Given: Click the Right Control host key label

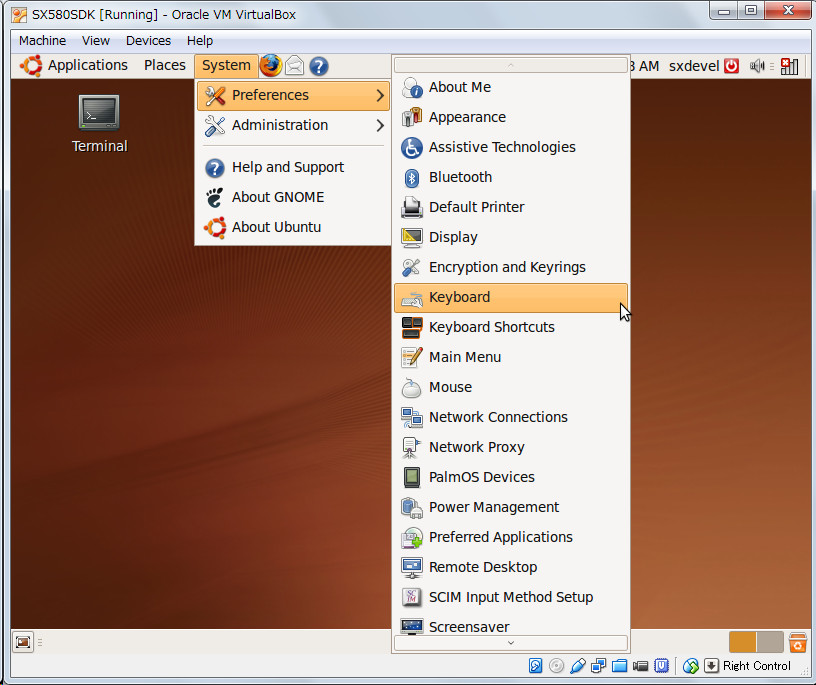Looking at the screenshot, I should pyautogui.click(x=757, y=666).
